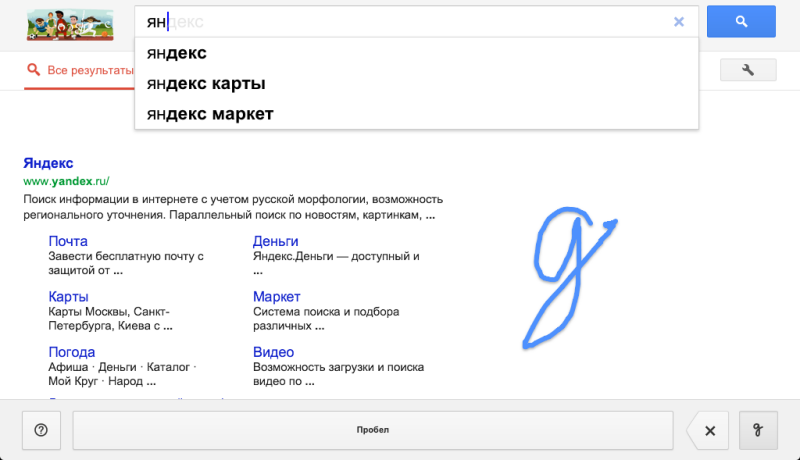Viewport: 800px width, 460px height.
Task: Focus the search input field
Action: click(x=400, y=21)
